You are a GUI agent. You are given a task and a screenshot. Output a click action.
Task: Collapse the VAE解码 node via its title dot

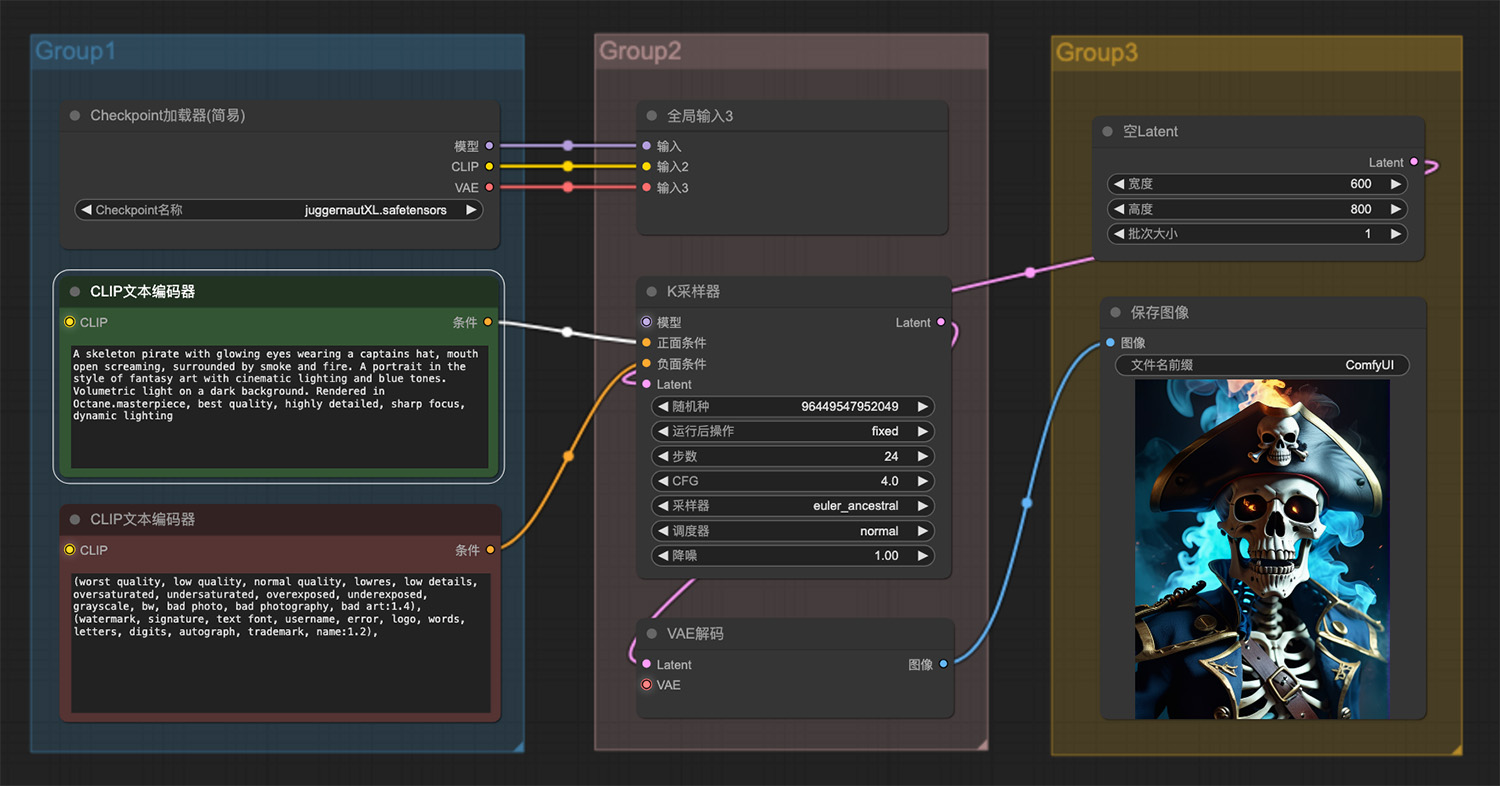point(652,634)
